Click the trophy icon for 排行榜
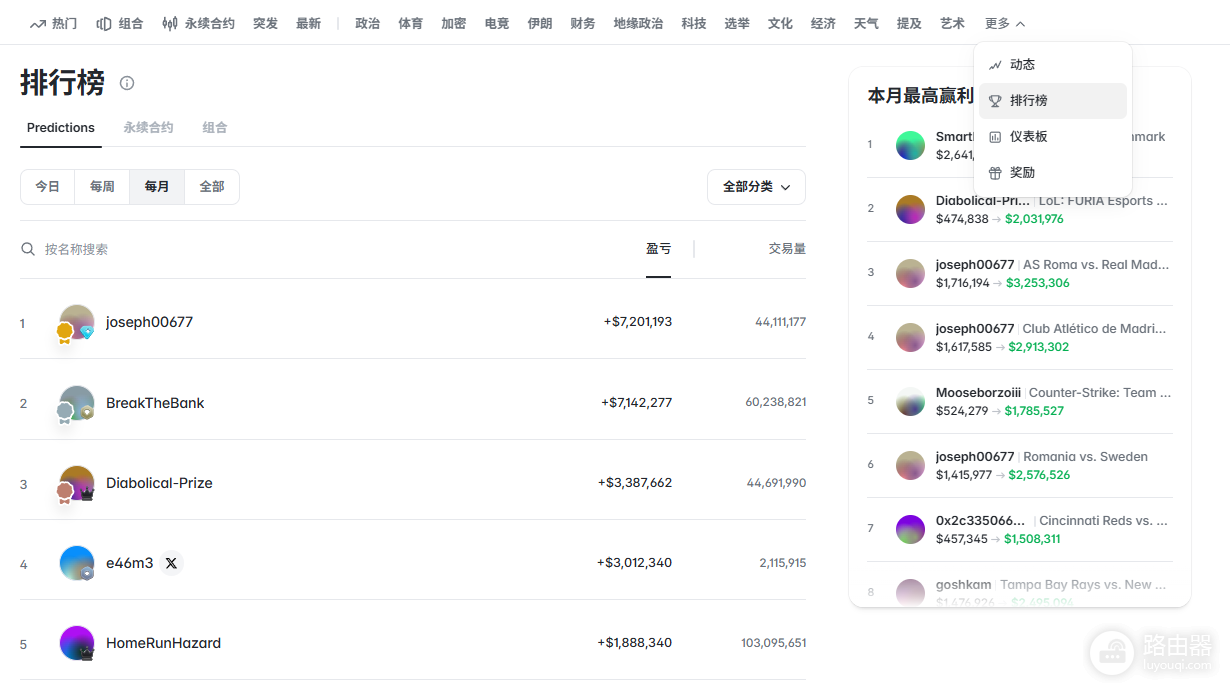1230x693 pixels. coord(995,101)
